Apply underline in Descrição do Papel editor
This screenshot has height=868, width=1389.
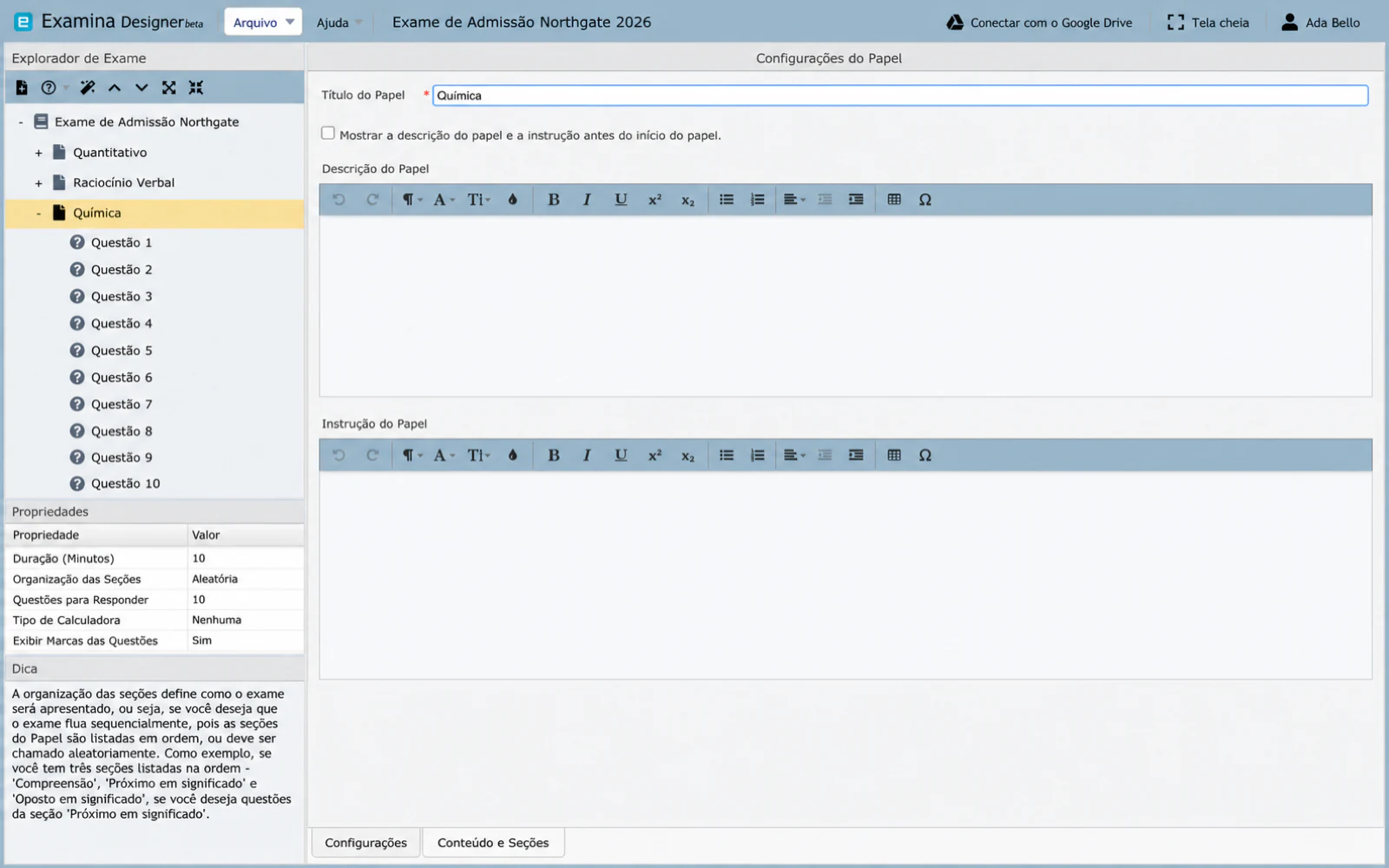pos(621,200)
